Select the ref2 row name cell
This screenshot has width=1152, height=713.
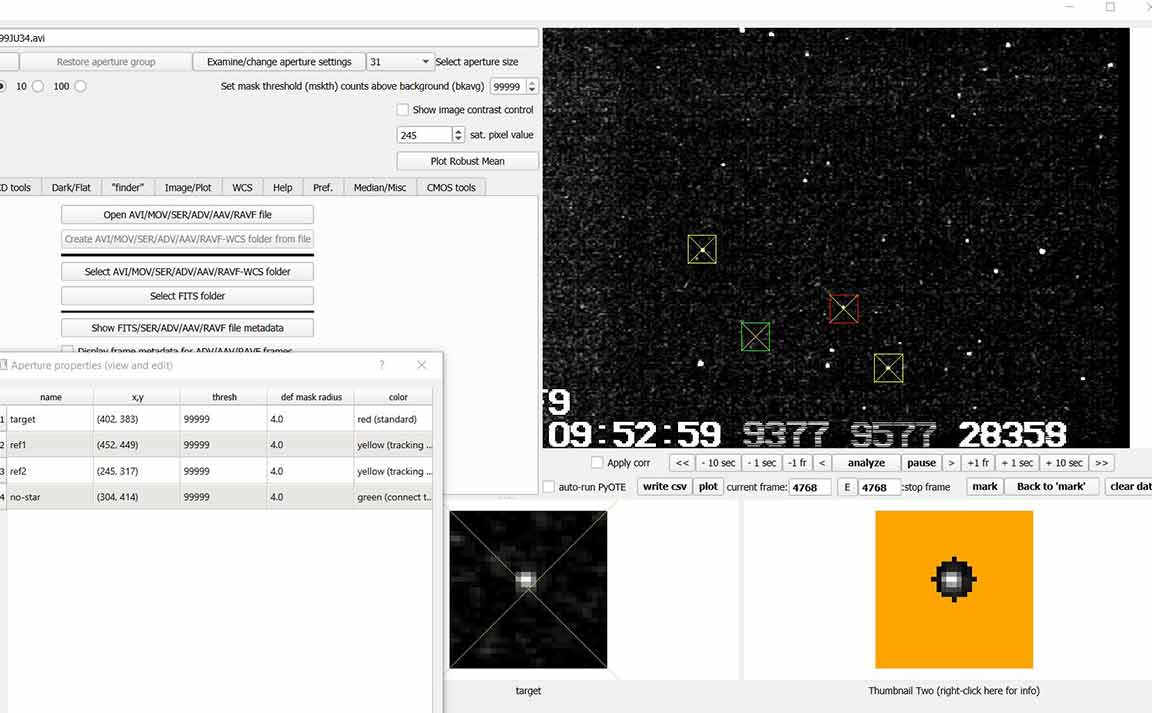(x=51, y=471)
